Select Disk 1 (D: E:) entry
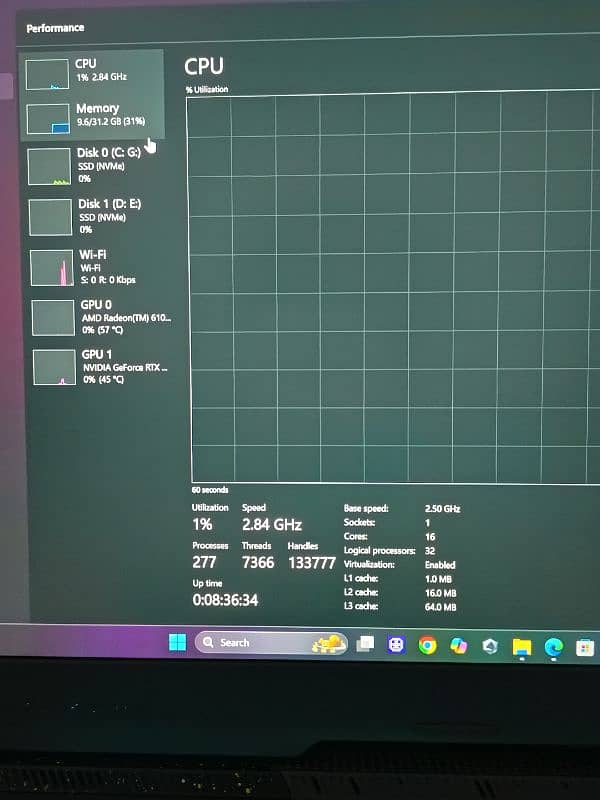 coord(97,217)
